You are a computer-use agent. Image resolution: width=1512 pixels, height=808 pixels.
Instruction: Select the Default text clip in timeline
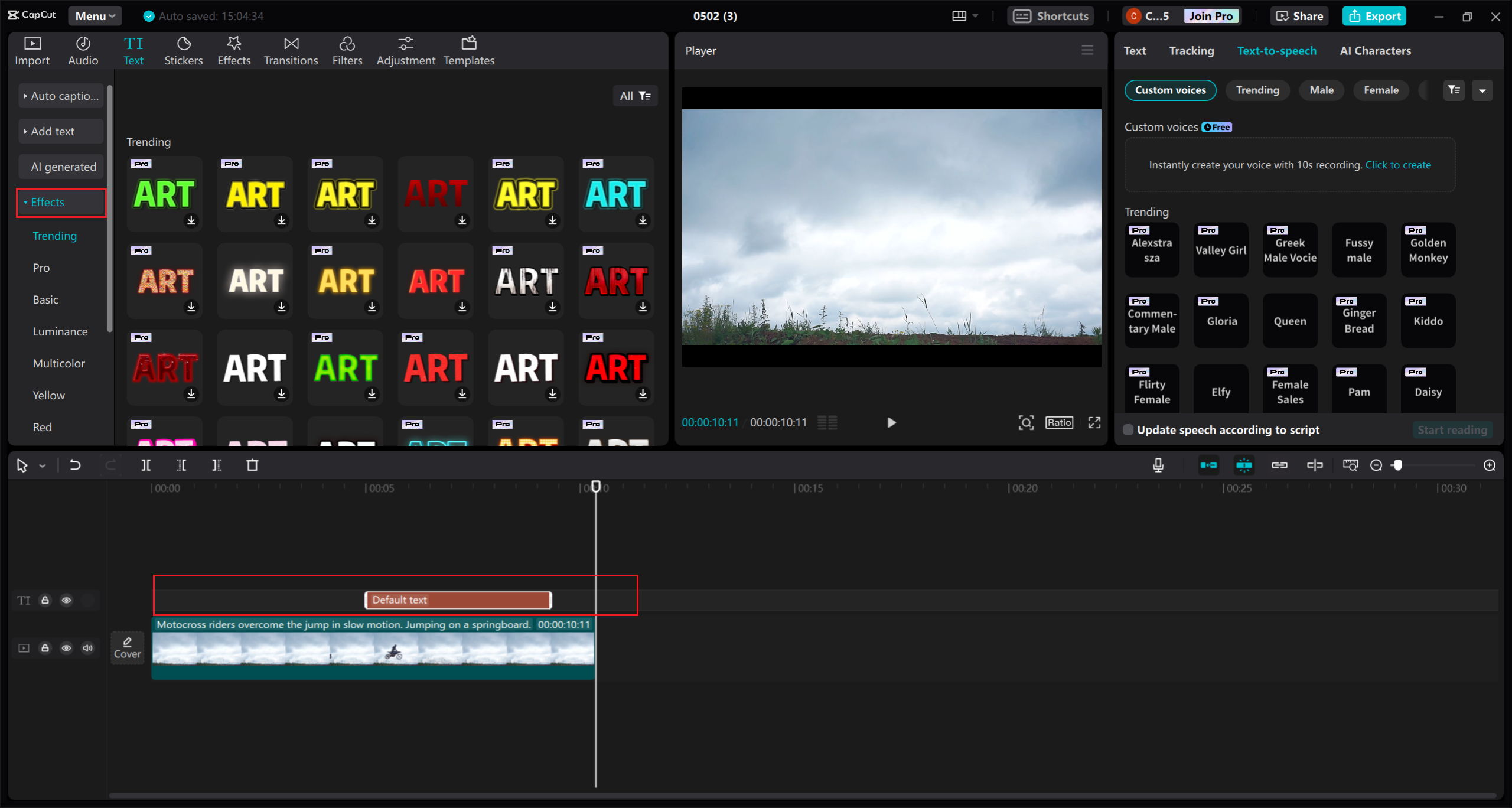coord(458,600)
